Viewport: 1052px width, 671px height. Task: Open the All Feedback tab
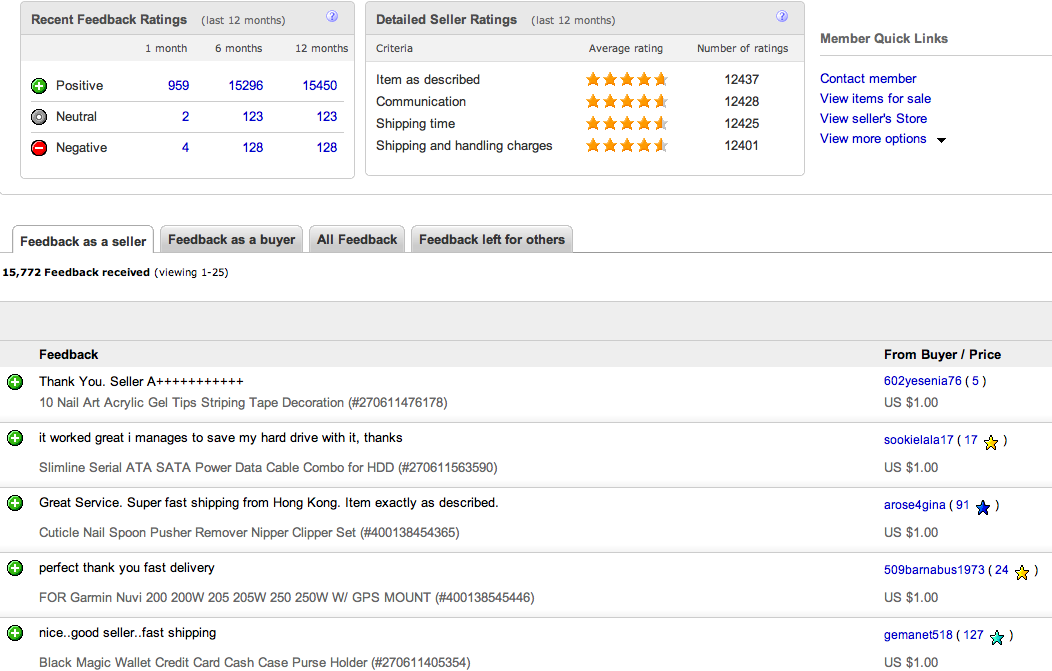357,240
